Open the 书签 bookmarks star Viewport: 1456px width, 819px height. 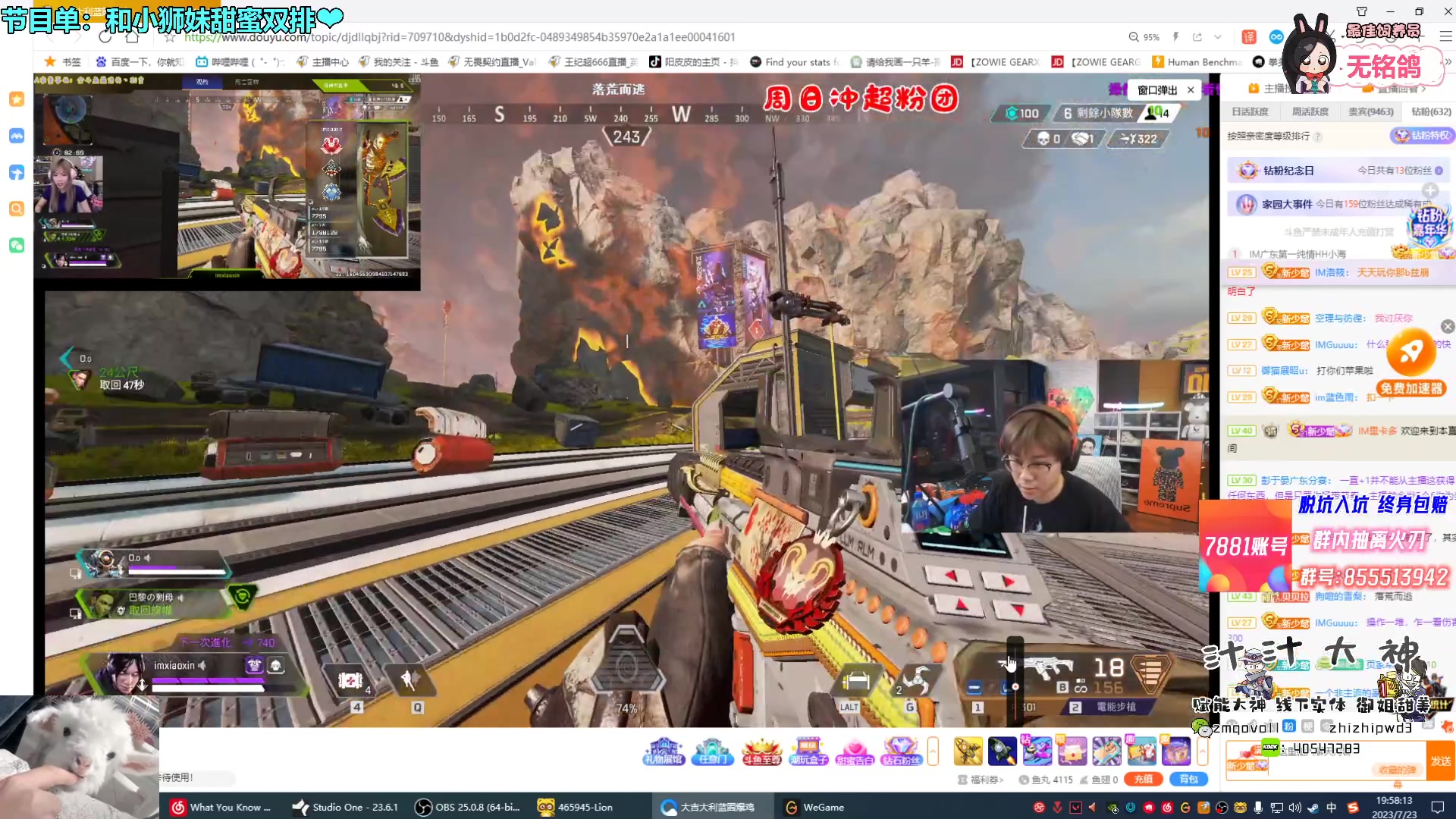tap(62, 62)
